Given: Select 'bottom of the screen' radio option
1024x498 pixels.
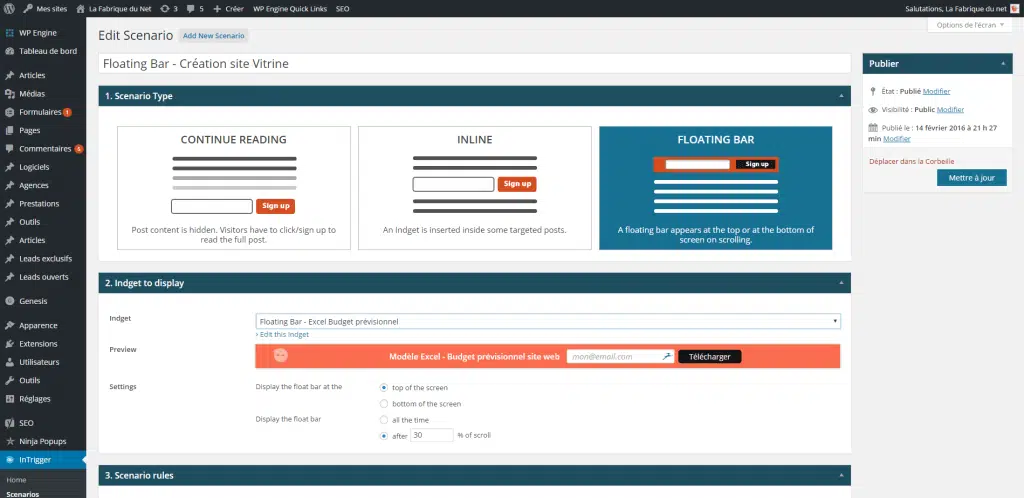Looking at the screenshot, I should click(384, 403).
